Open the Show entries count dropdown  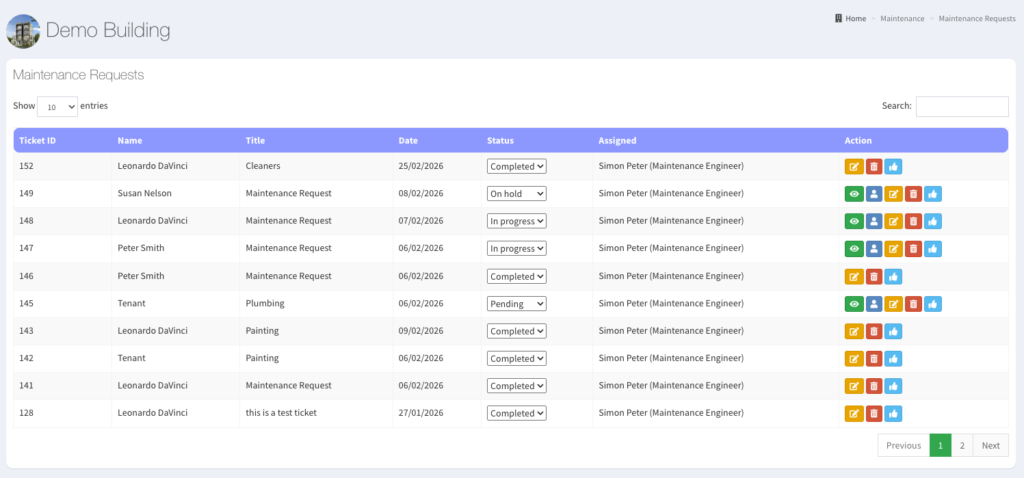[x=57, y=106]
